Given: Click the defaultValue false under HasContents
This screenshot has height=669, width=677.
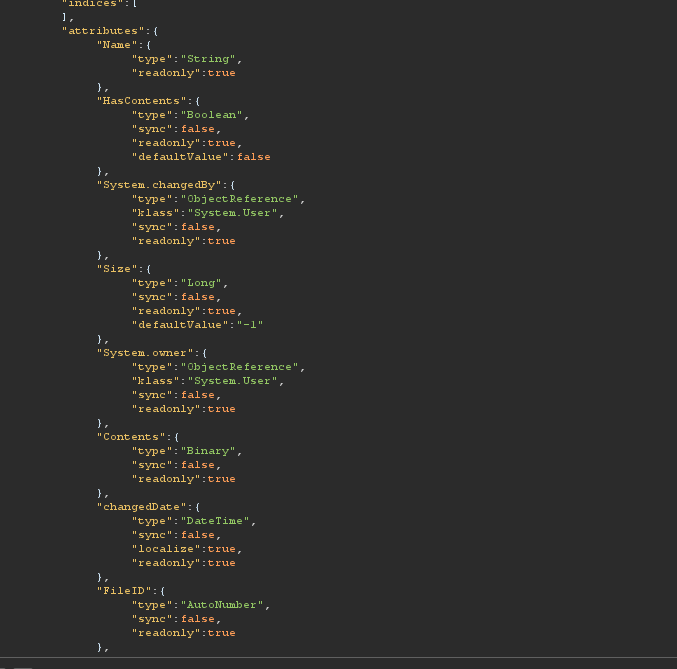Looking at the screenshot, I should point(253,157).
